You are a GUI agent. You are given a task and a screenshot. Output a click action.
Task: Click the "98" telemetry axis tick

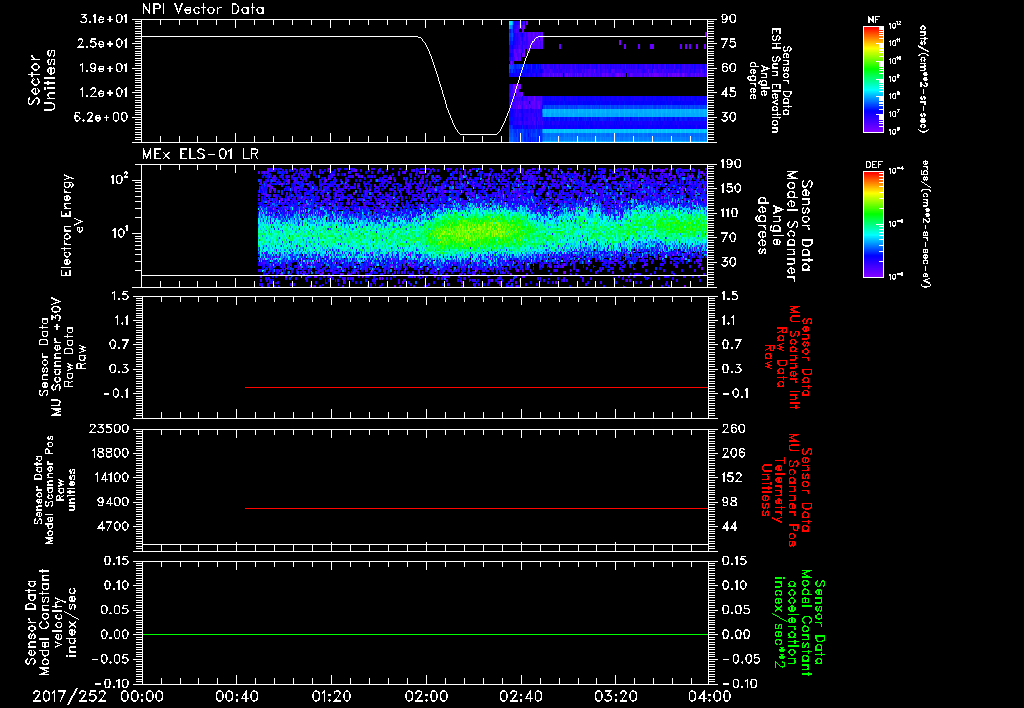(729, 502)
